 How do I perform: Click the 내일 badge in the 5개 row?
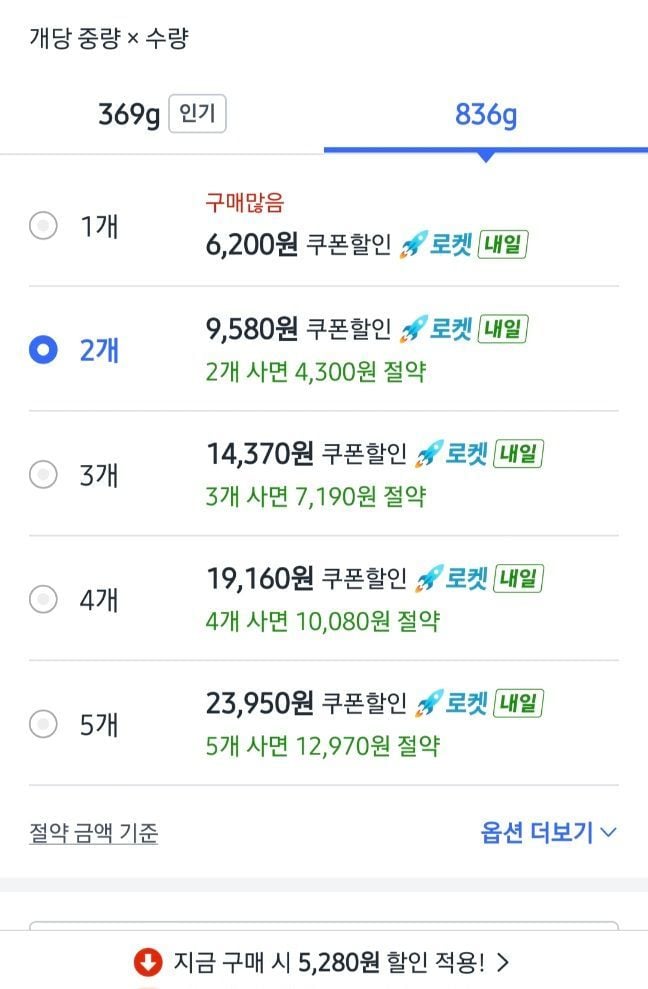[518, 703]
